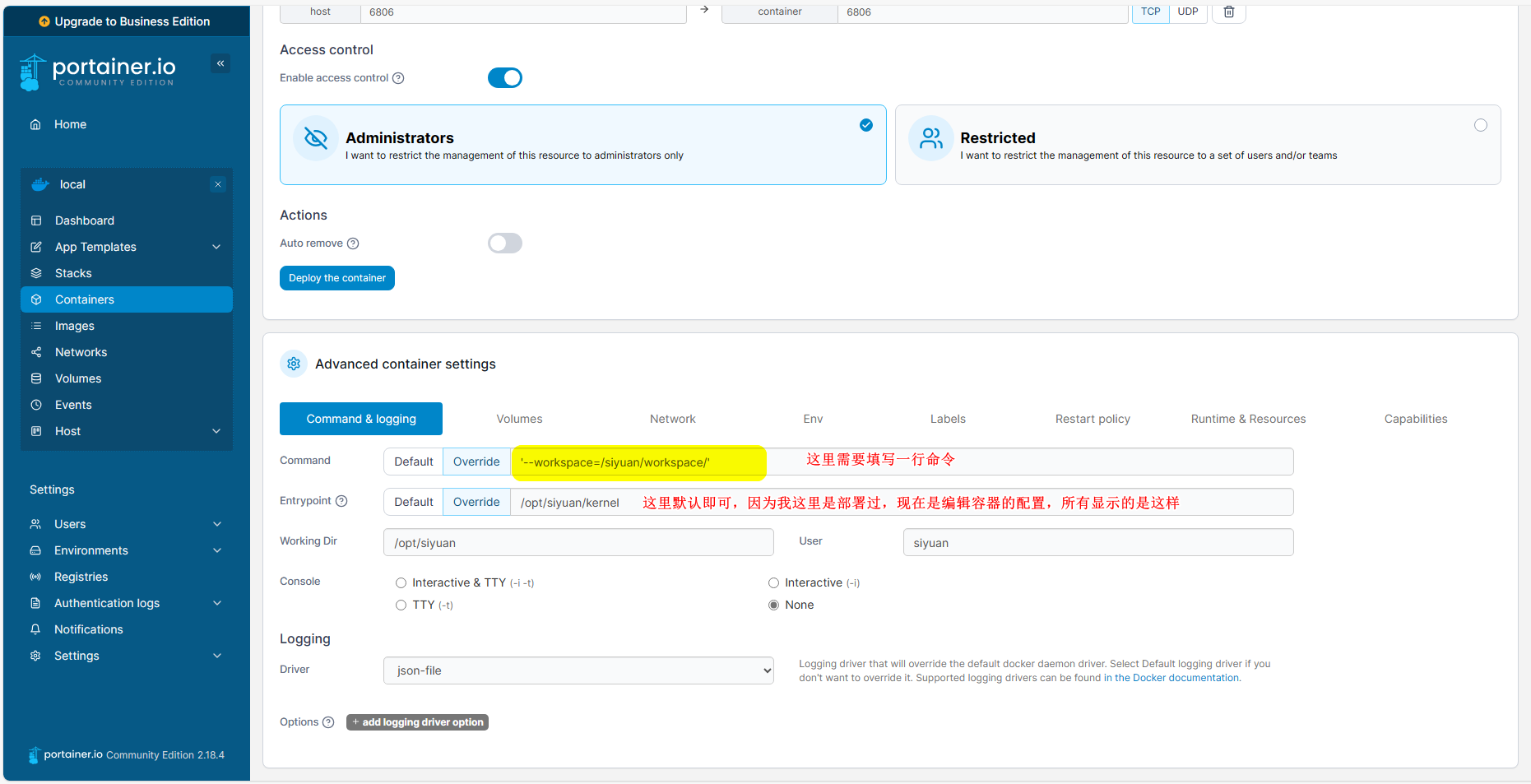Screen dimensions: 1531x784
Task: Click the help icon next to Enable access control
Action: [398, 78]
